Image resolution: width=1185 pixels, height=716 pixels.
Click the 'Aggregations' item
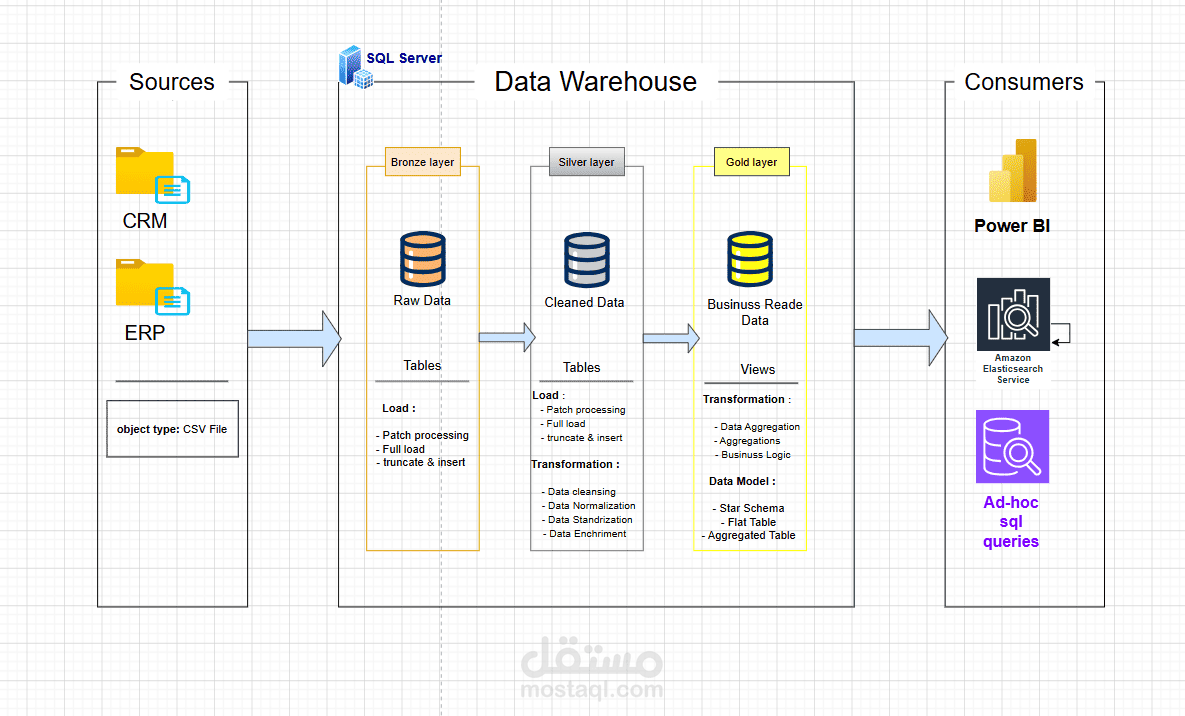[x=747, y=441]
